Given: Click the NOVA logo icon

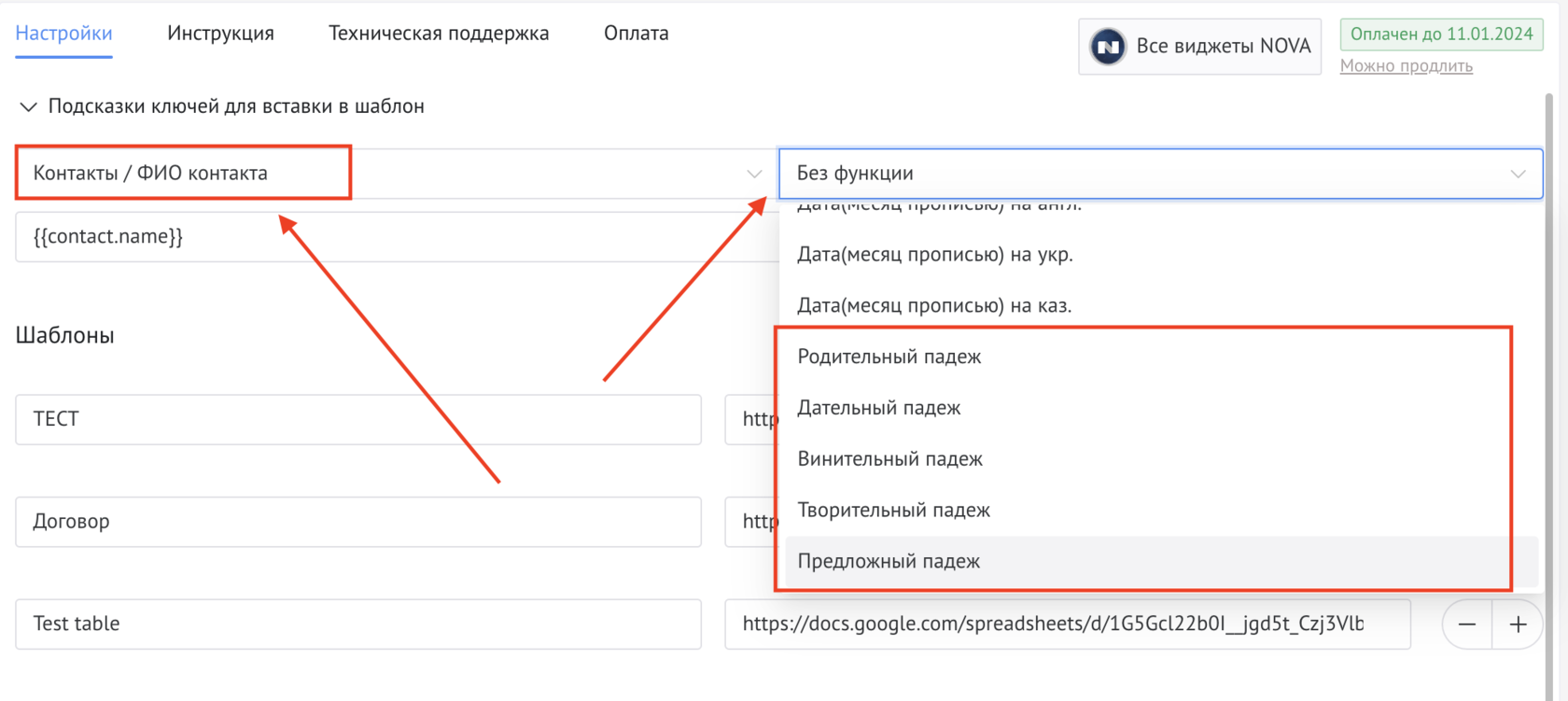Looking at the screenshot, I should [1108, 47].
